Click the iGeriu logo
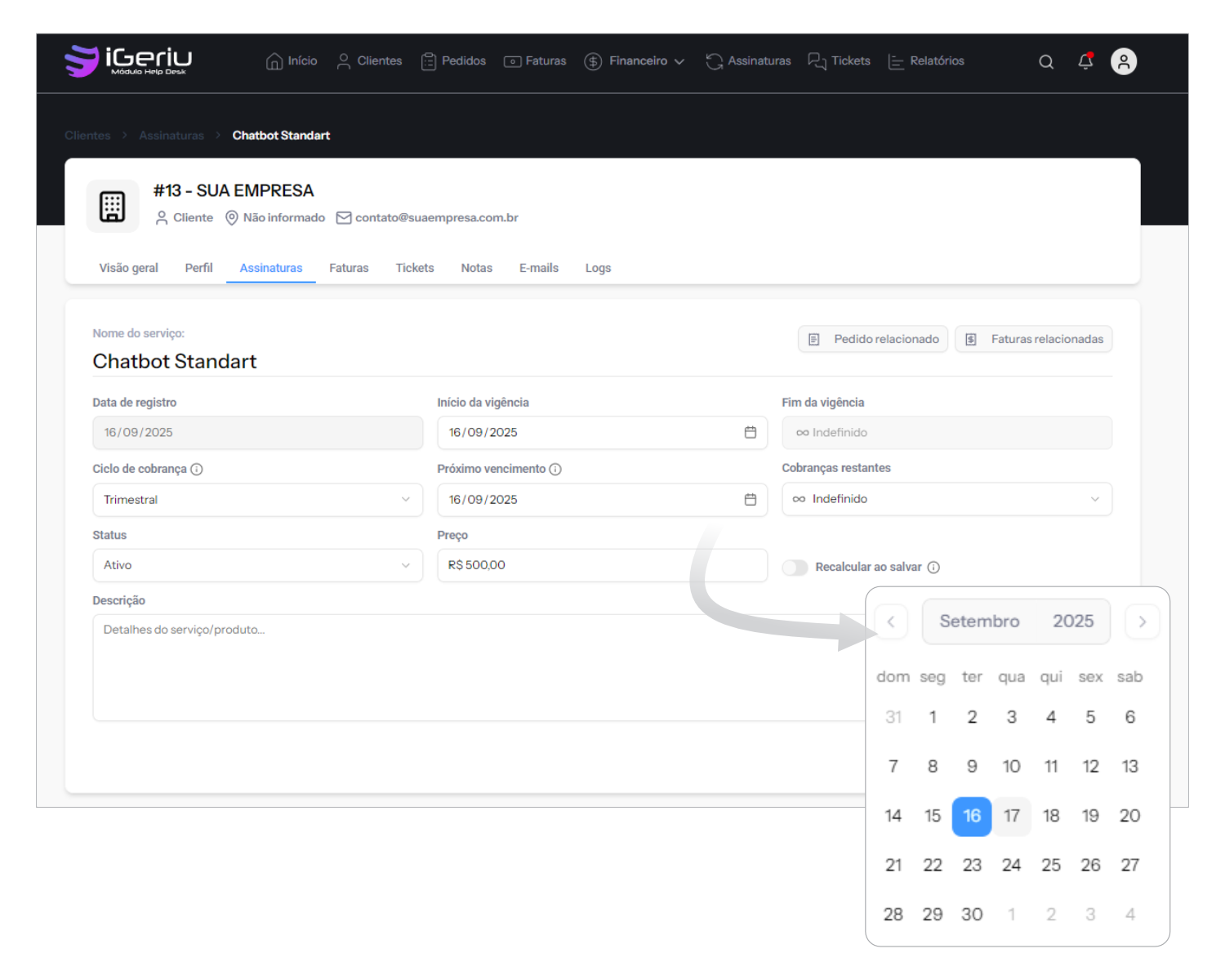The width and height of the screenshot is (1225, 980). tap(128, 60)
